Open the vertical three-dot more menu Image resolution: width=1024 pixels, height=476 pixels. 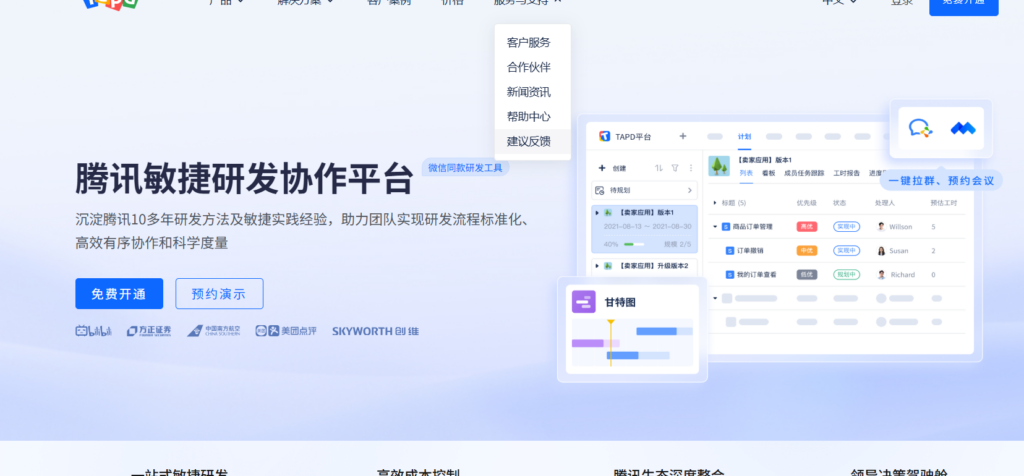point(691,168)
